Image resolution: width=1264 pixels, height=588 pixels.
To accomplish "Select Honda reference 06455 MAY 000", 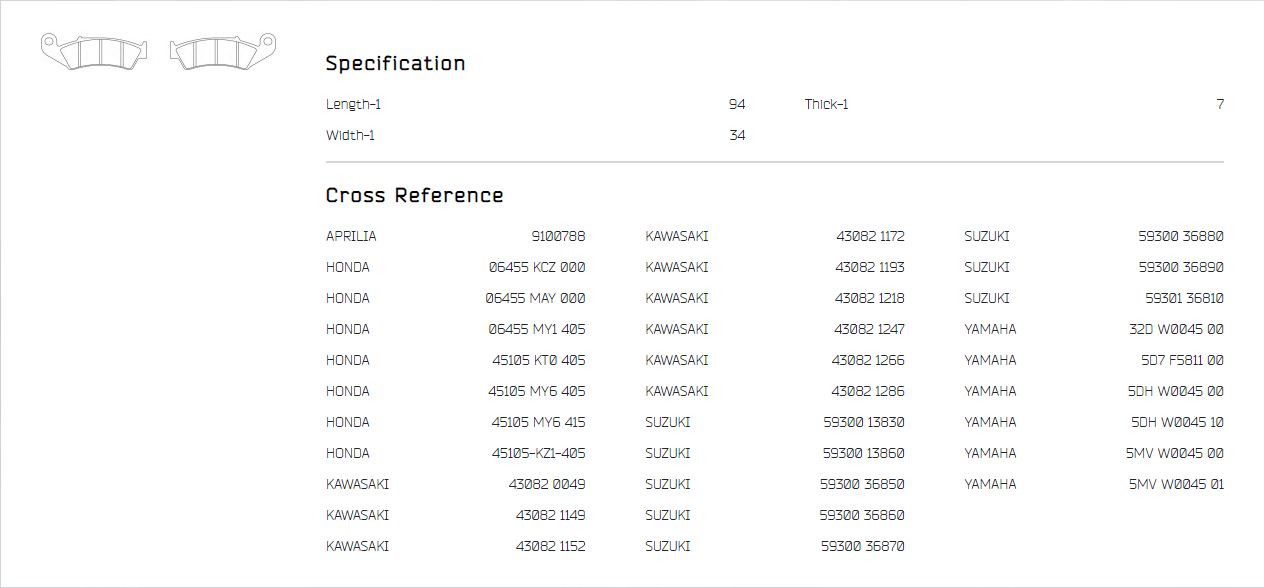I will click(535, 299).
